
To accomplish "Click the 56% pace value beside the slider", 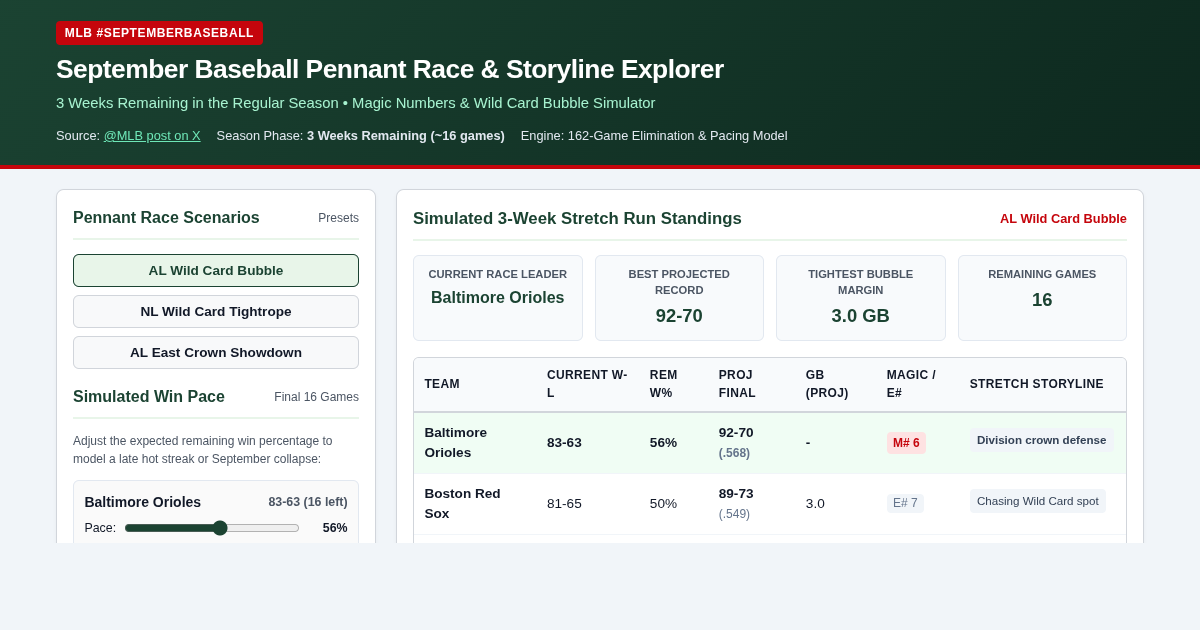I will point(335,528).
